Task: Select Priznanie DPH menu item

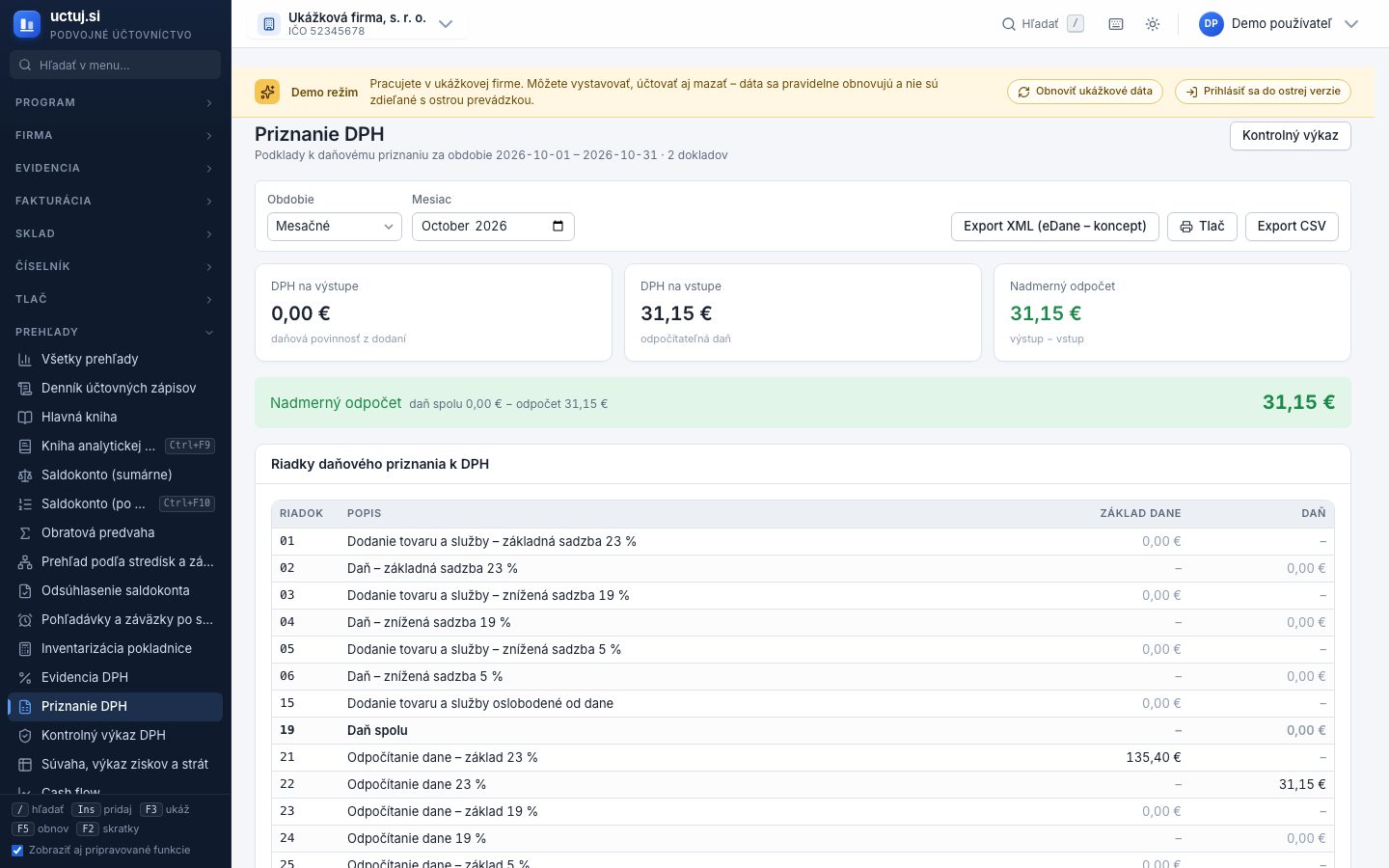Action: click(115, 706)
